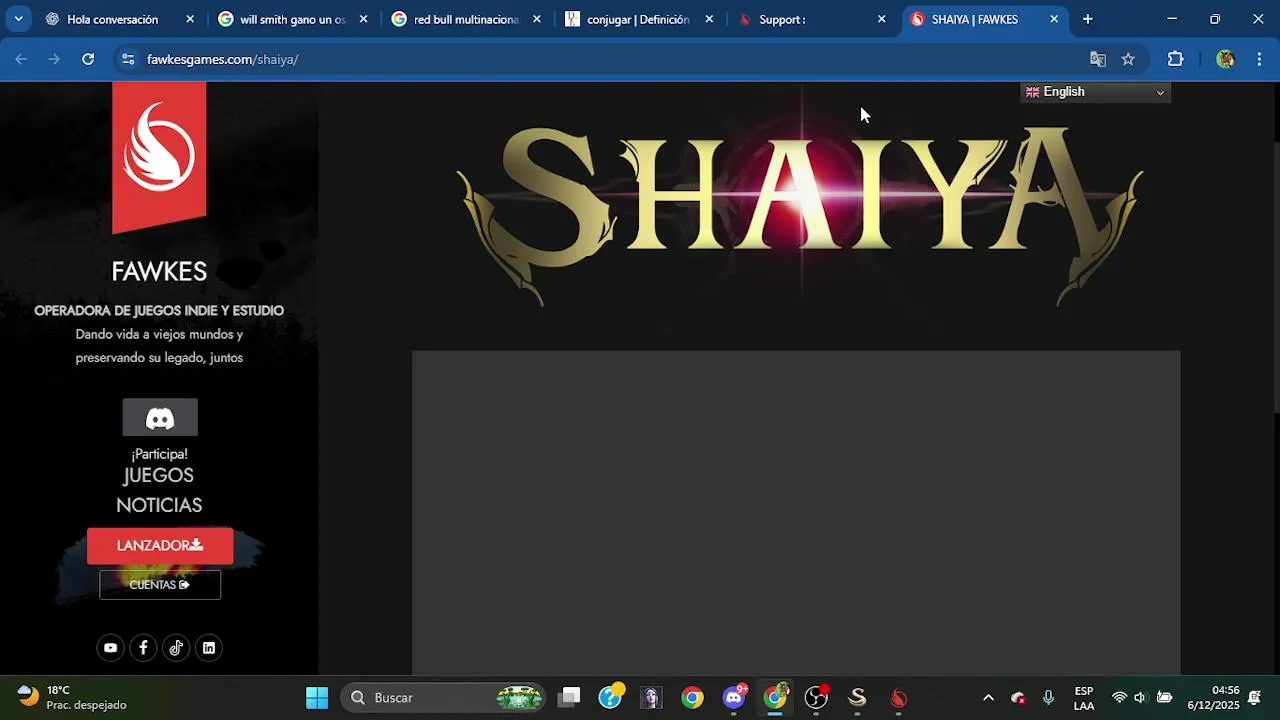The image size is (1280, 720).
Task: Bookmark this page with the star icon
Action: point(1128,59)
